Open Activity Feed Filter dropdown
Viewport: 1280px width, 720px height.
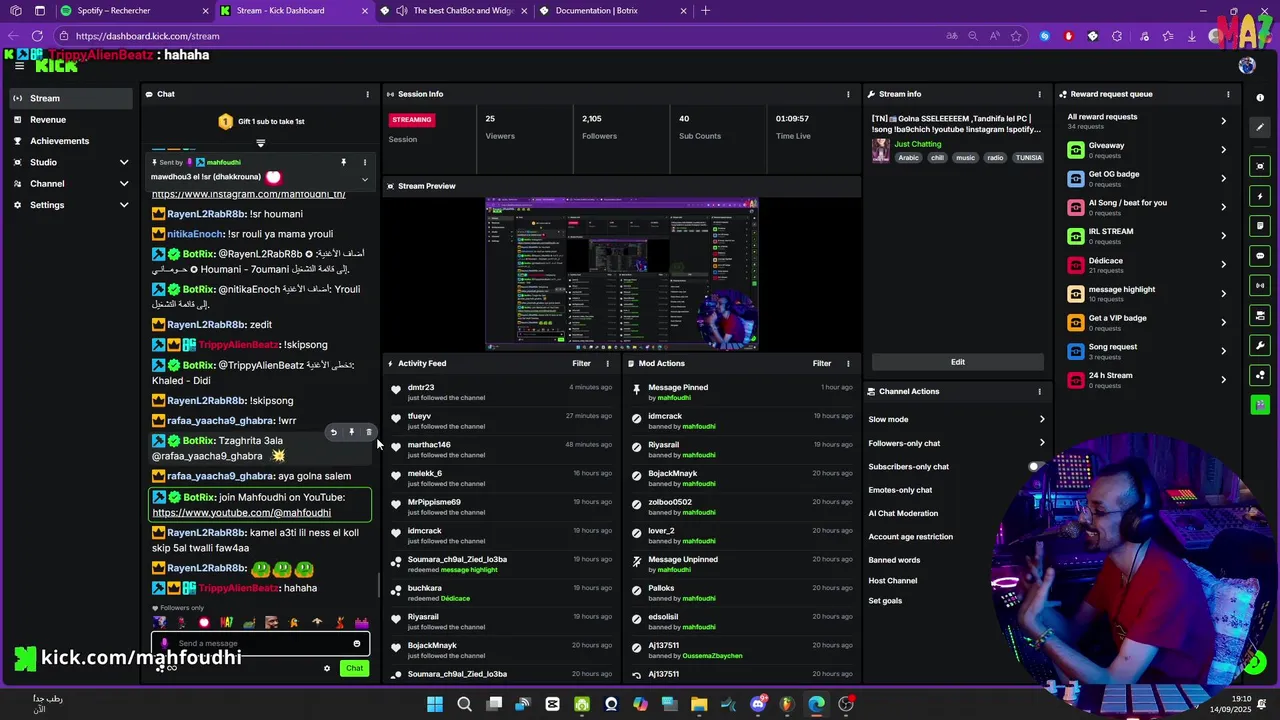(581, 364)
